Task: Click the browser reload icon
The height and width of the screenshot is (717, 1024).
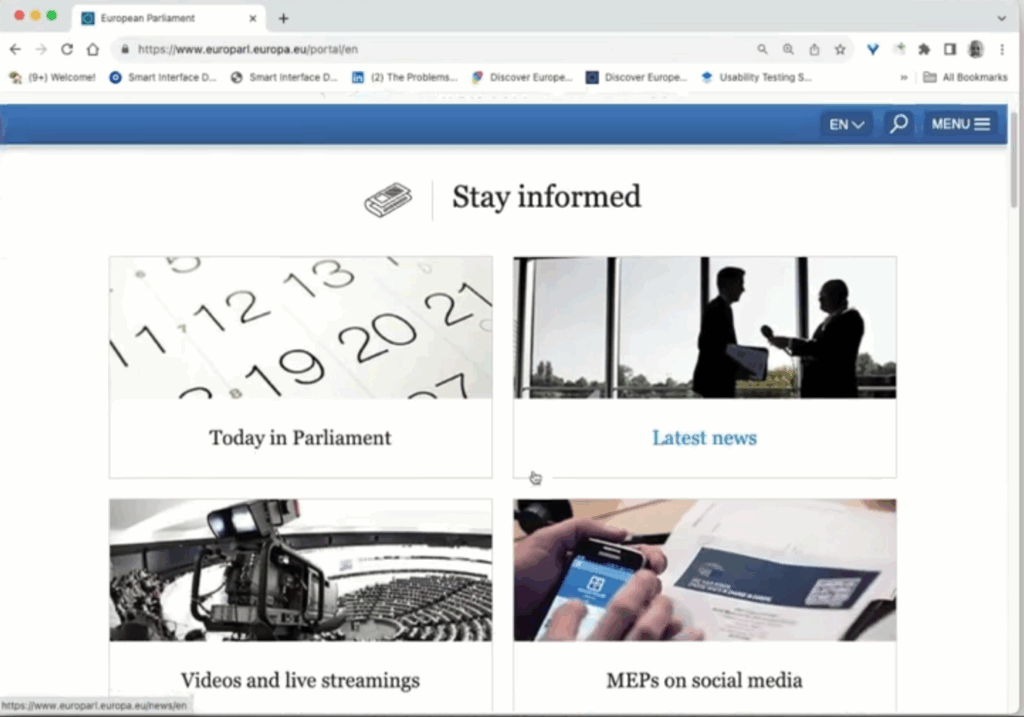Action: click(67, 49)
